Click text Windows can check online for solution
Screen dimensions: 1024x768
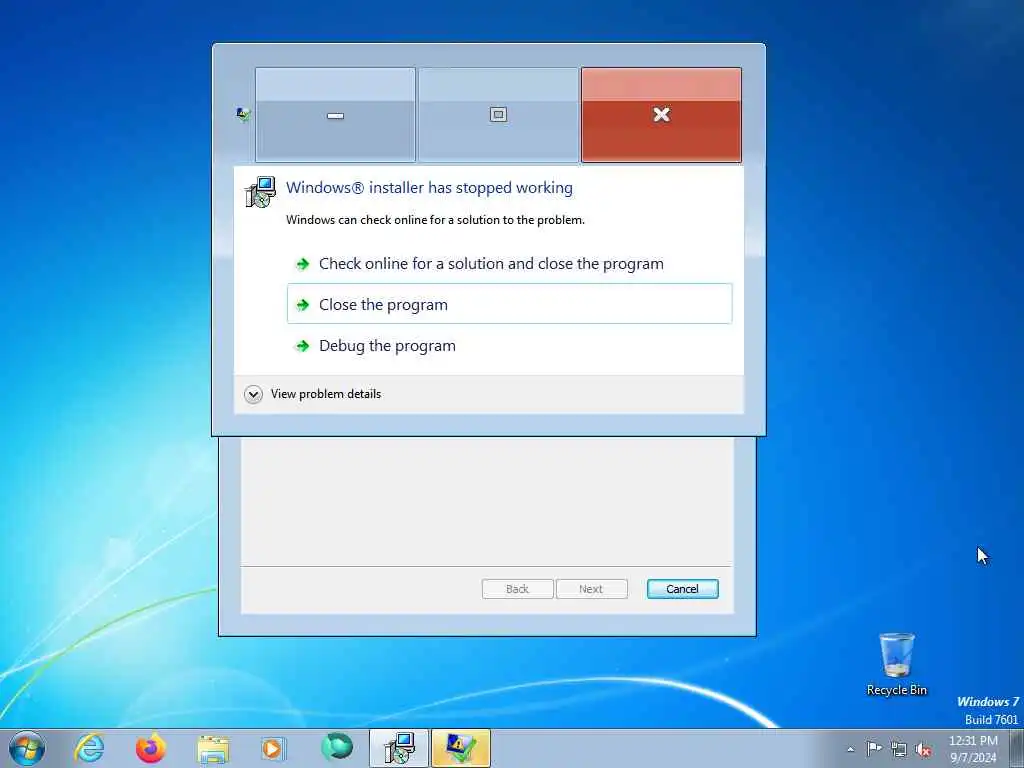coord(435,220)
